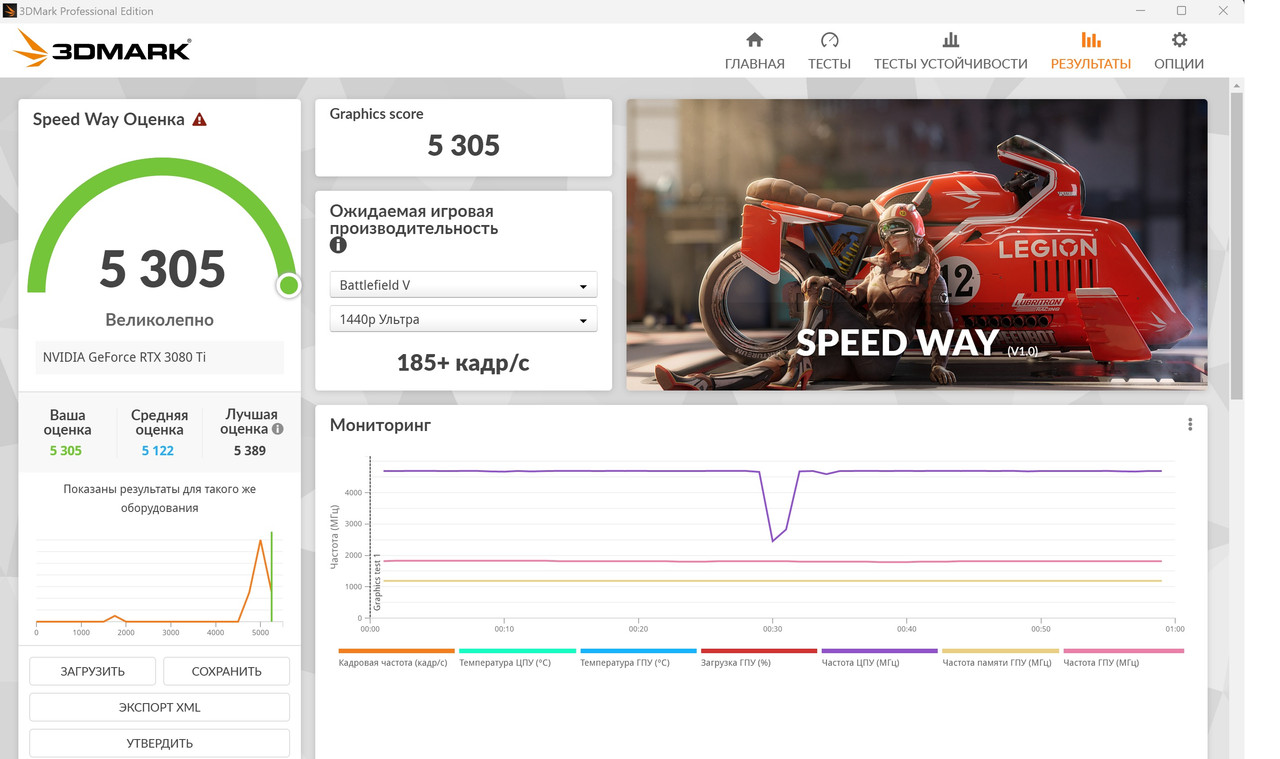
Task: Toggle Загрузка ГПУ (%) legend item
Action: [759, 657]
